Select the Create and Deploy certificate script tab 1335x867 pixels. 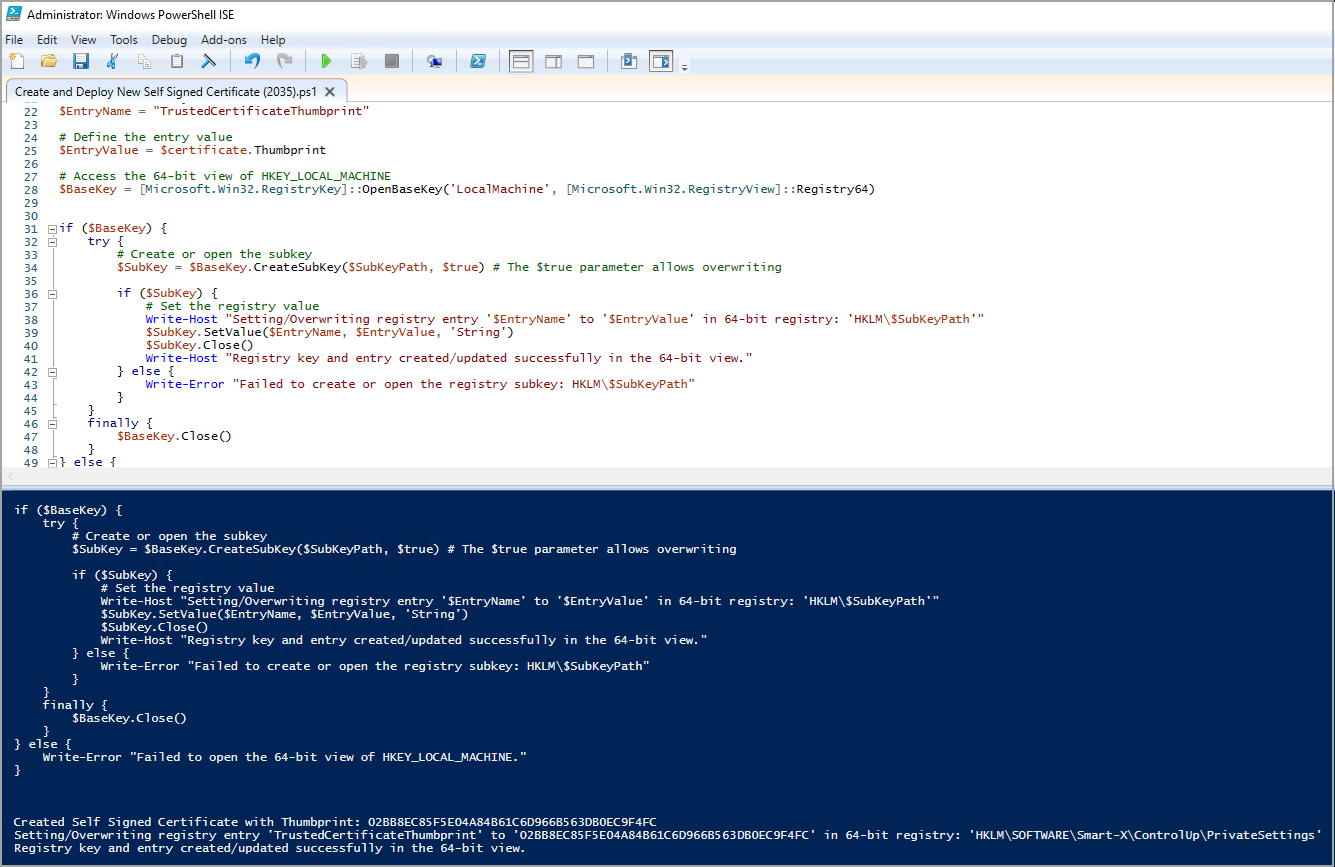[166, 91]
